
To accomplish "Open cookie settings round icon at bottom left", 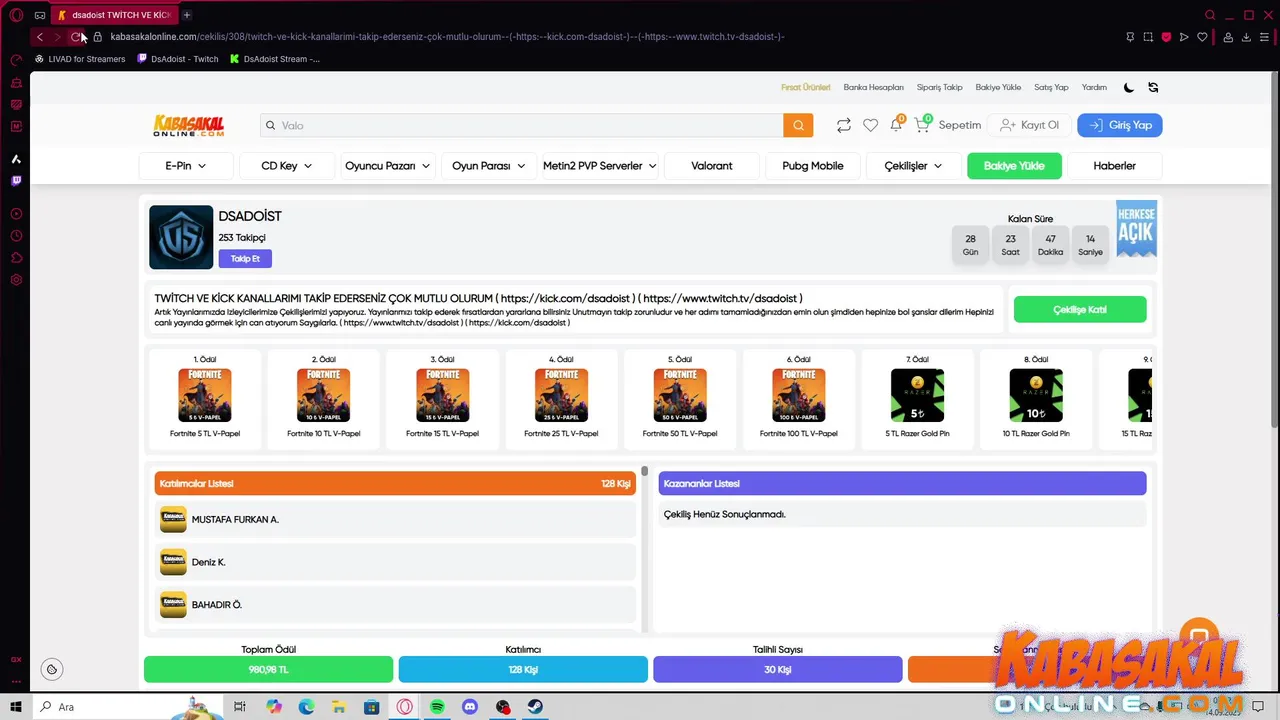I will [52, 669].
